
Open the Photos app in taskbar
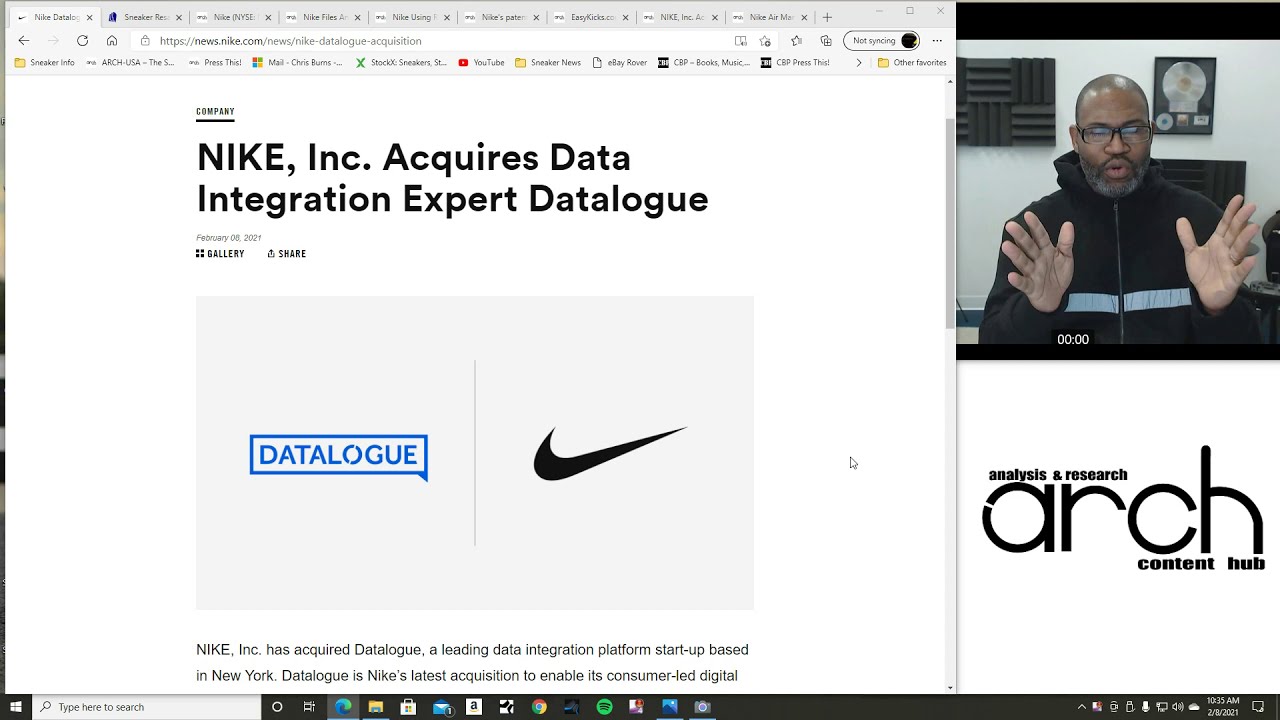point(669,707)
